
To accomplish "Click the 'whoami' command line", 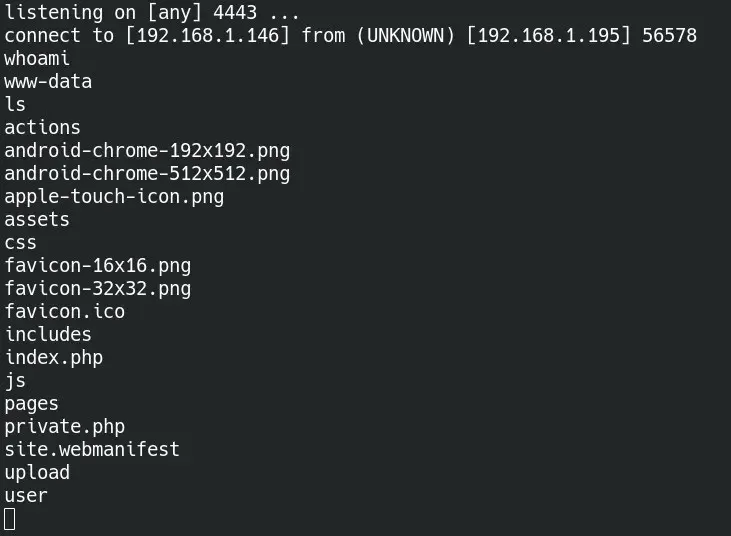I will [37, 59].
